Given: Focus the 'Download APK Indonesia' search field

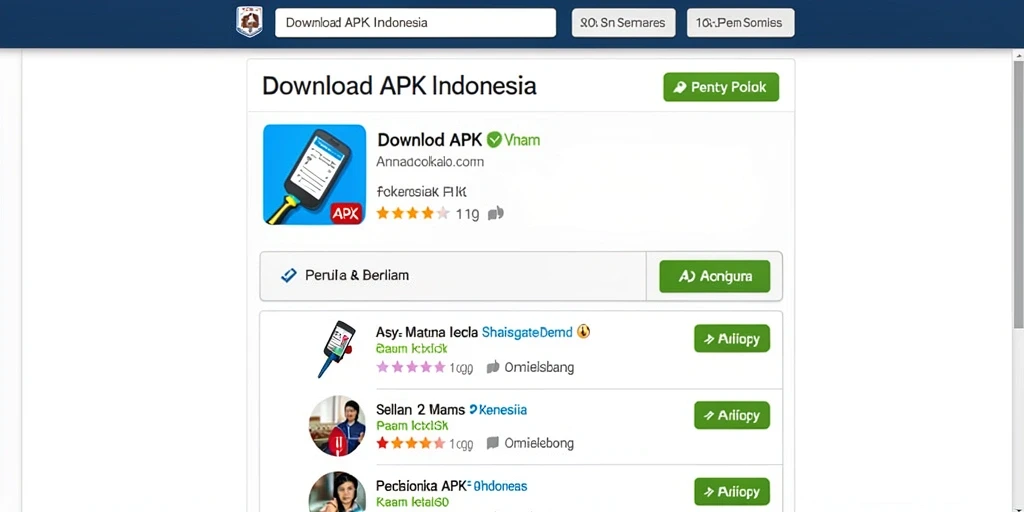Looking at the screenshot, I should pyautogui.click(x=415, y=23).
